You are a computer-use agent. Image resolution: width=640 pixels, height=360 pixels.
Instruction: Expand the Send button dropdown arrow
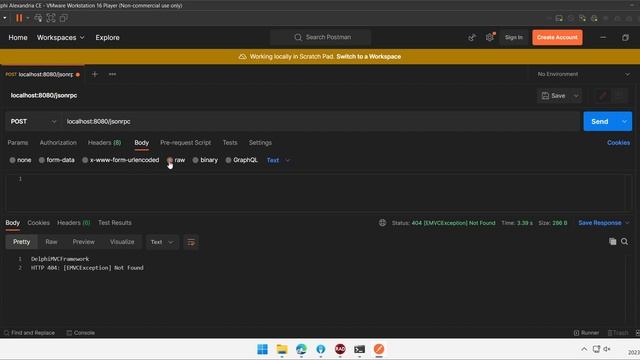click(624, 122)
